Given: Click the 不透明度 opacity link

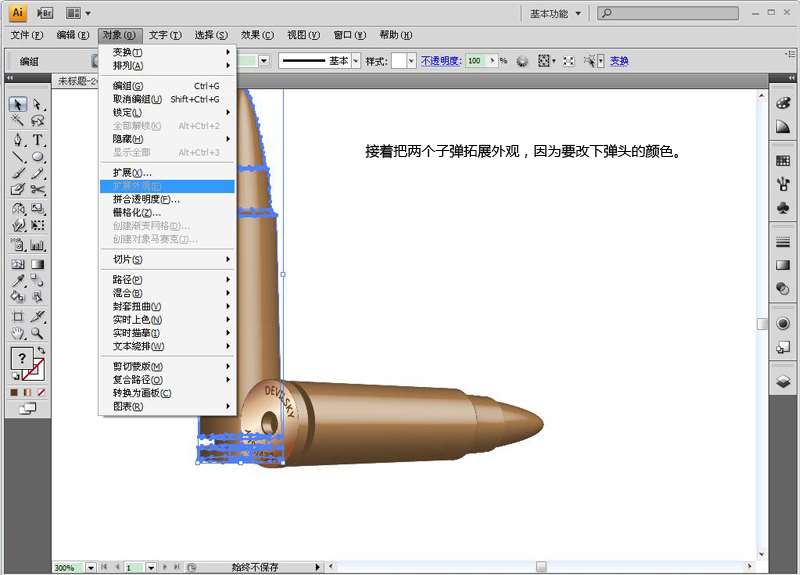Looking at the screenshot, I should tap(440, 61).
